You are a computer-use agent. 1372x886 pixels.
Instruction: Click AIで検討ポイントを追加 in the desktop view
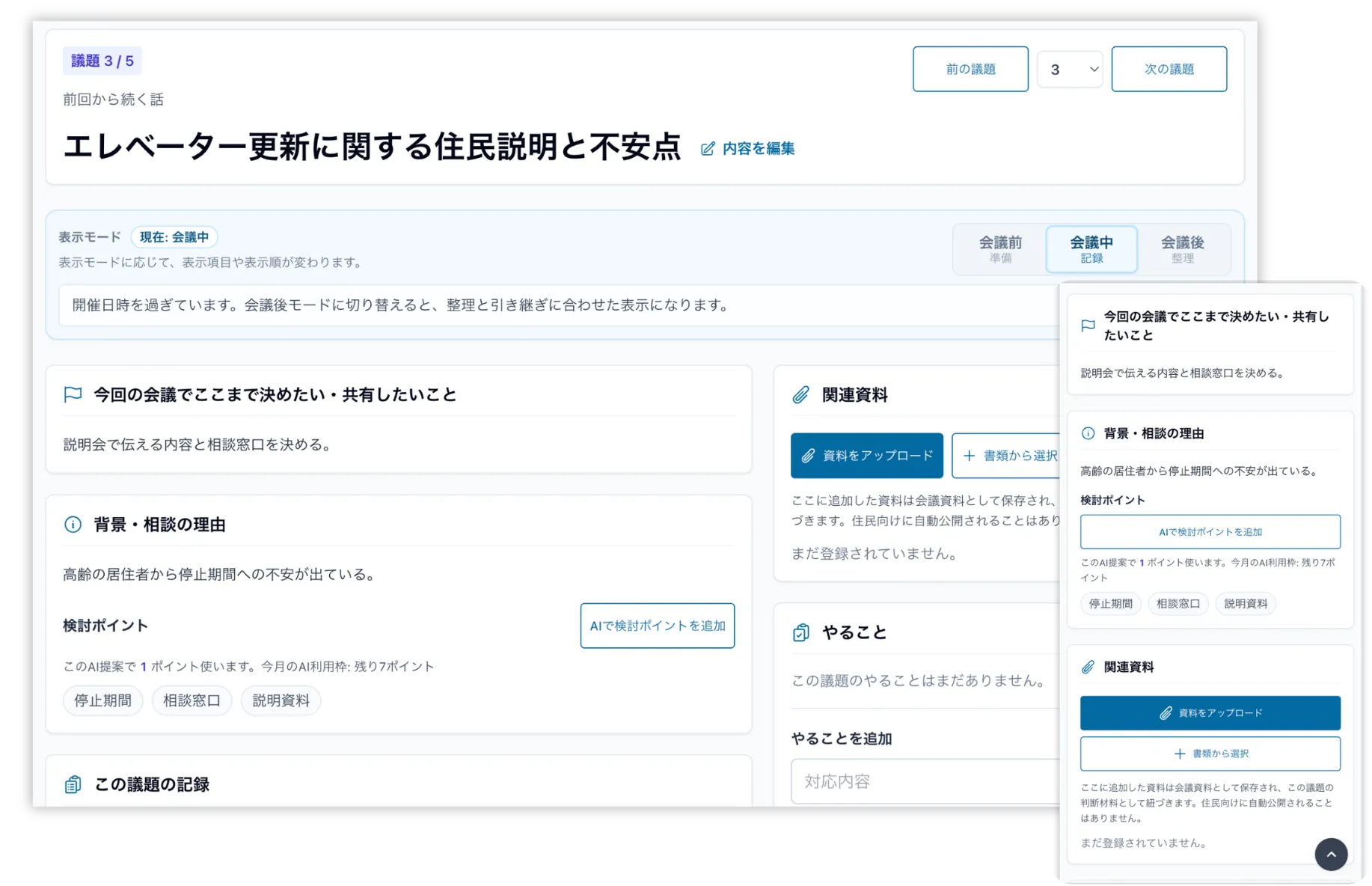(657, 626)
